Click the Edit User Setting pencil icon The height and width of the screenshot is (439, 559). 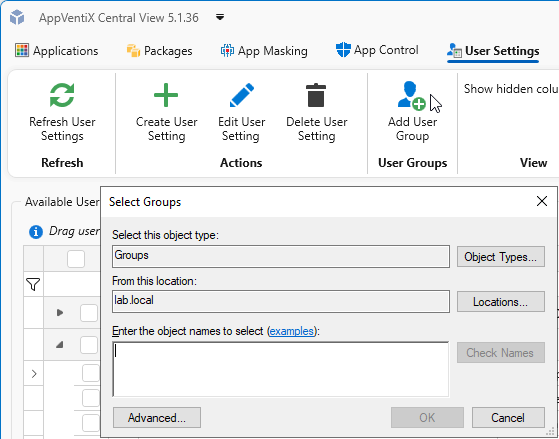point(242,95)
